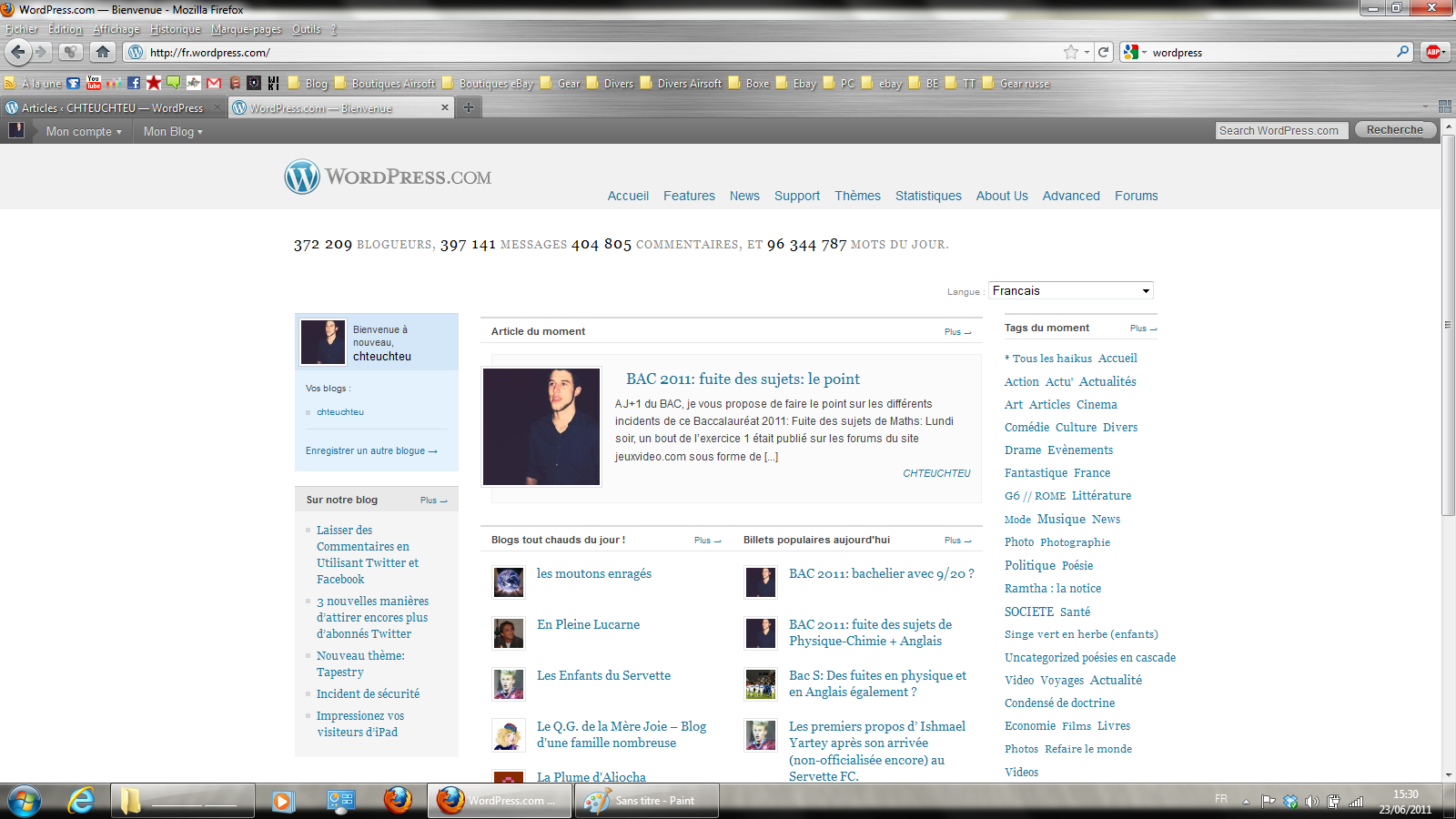Screen dimensions: 1456x819
Task: Open 'Incident de sécurité' blog post link
Action: [368, 693]
